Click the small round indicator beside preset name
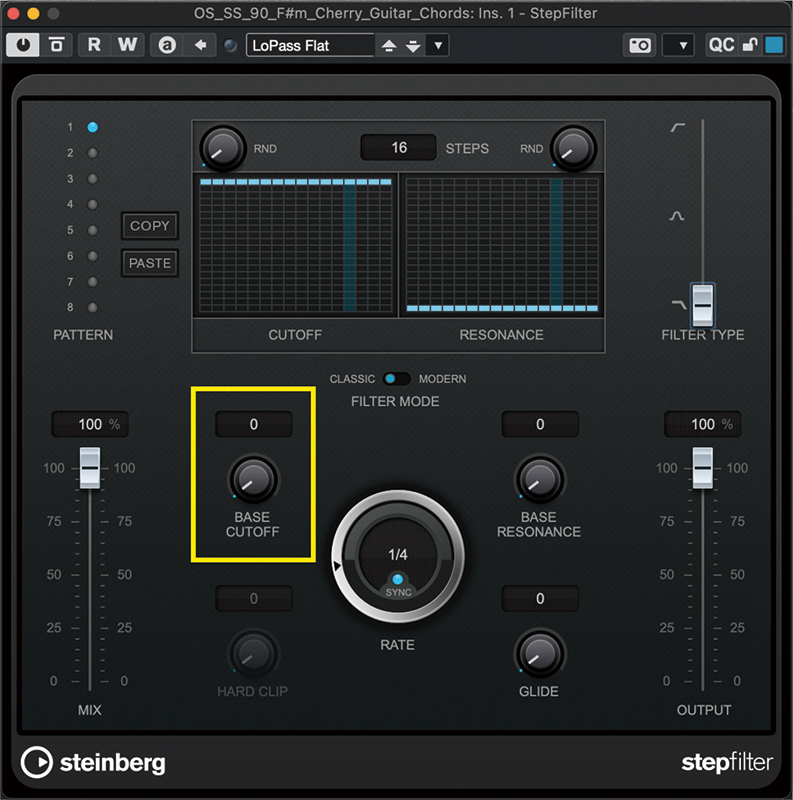This screenshot has width=793, height=800. tap(231, 45)
